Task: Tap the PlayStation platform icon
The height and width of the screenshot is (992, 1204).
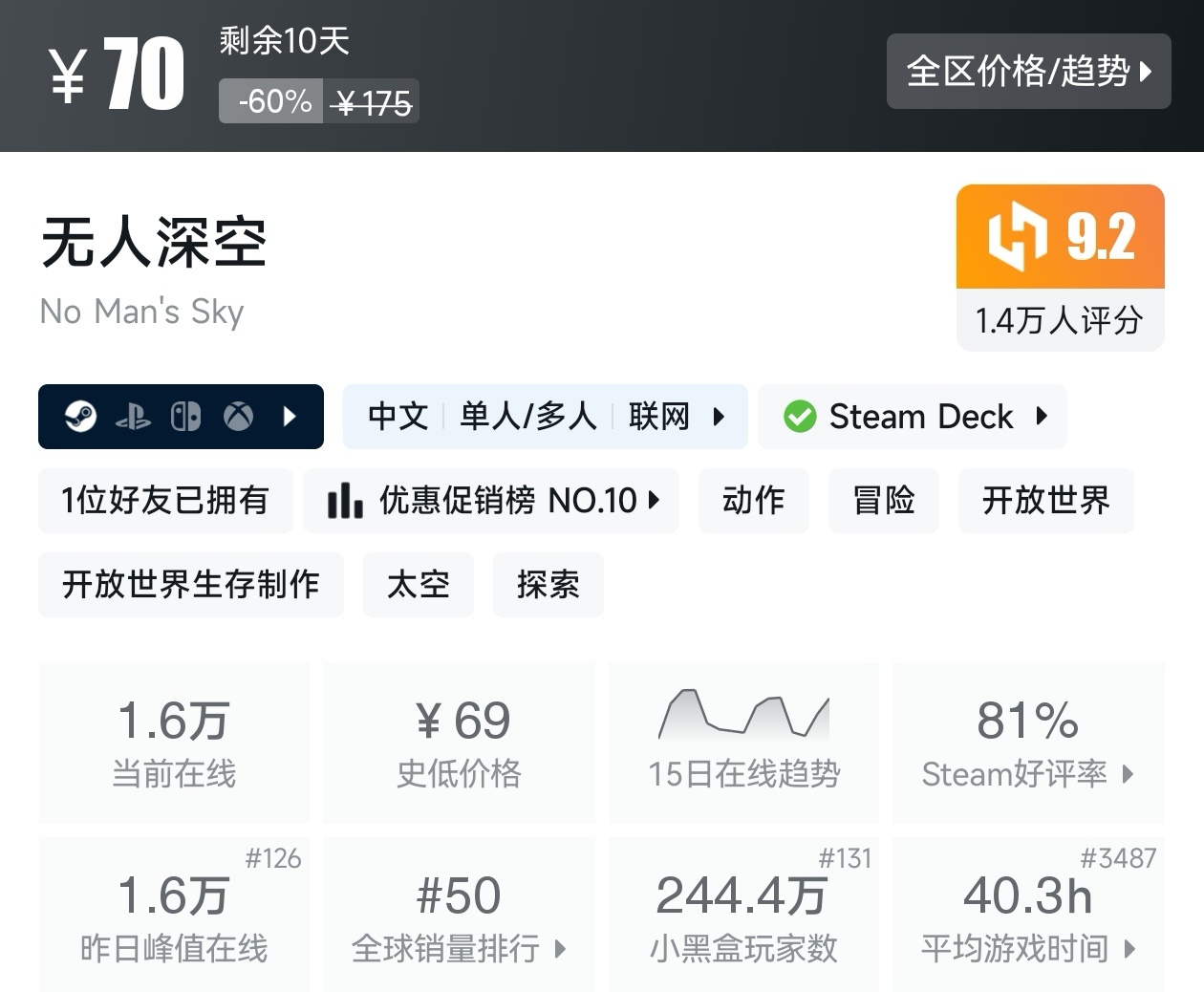Action: (x=133, y=417)
